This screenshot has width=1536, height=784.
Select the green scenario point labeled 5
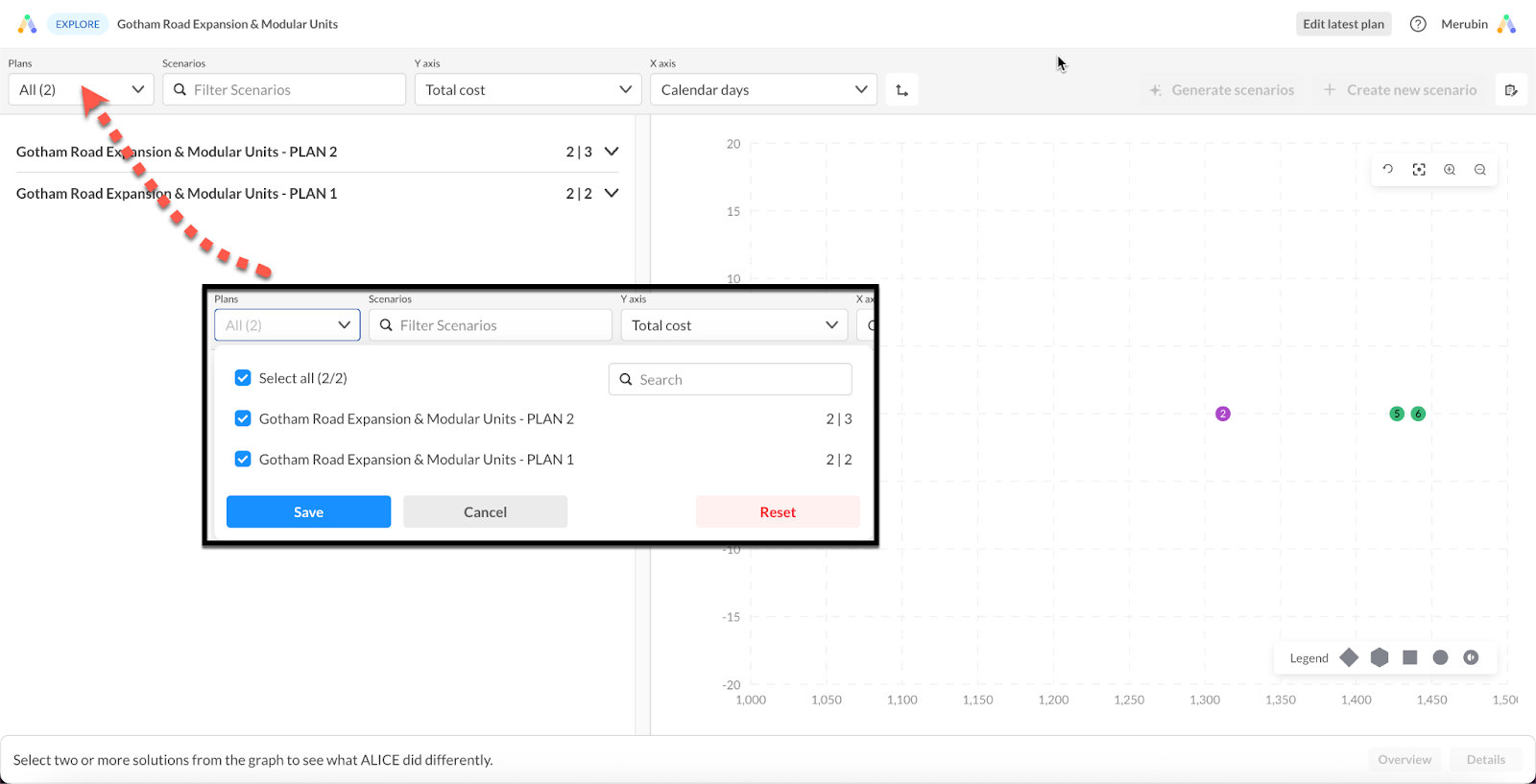tap(1397, 414)
